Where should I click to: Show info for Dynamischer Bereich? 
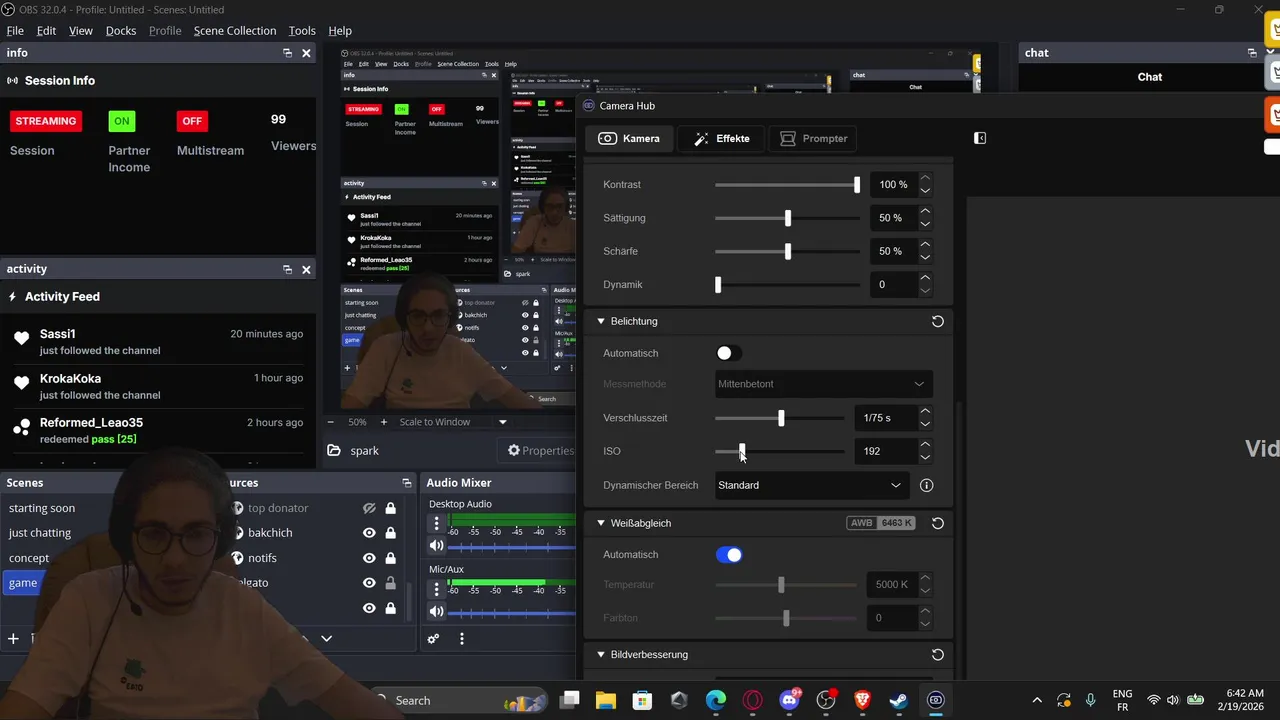click(927, 485)
